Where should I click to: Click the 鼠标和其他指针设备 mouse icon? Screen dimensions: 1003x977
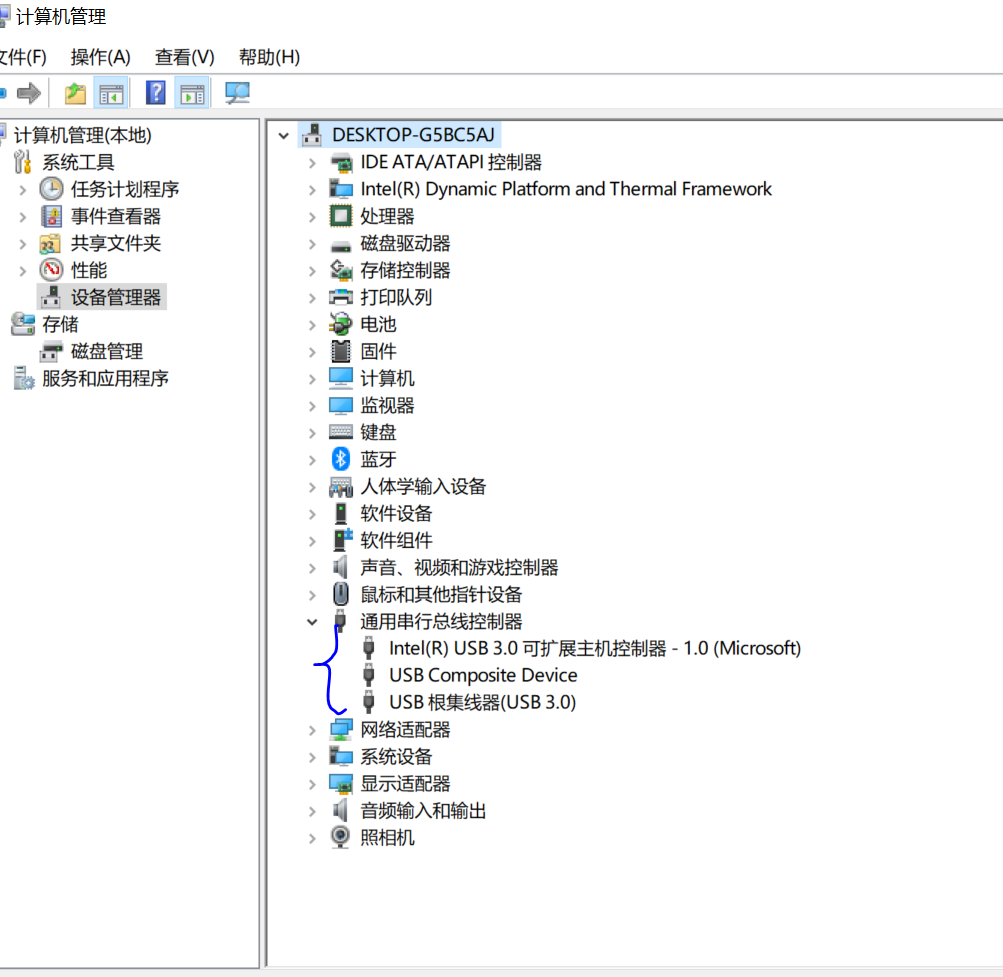[341, 594]
